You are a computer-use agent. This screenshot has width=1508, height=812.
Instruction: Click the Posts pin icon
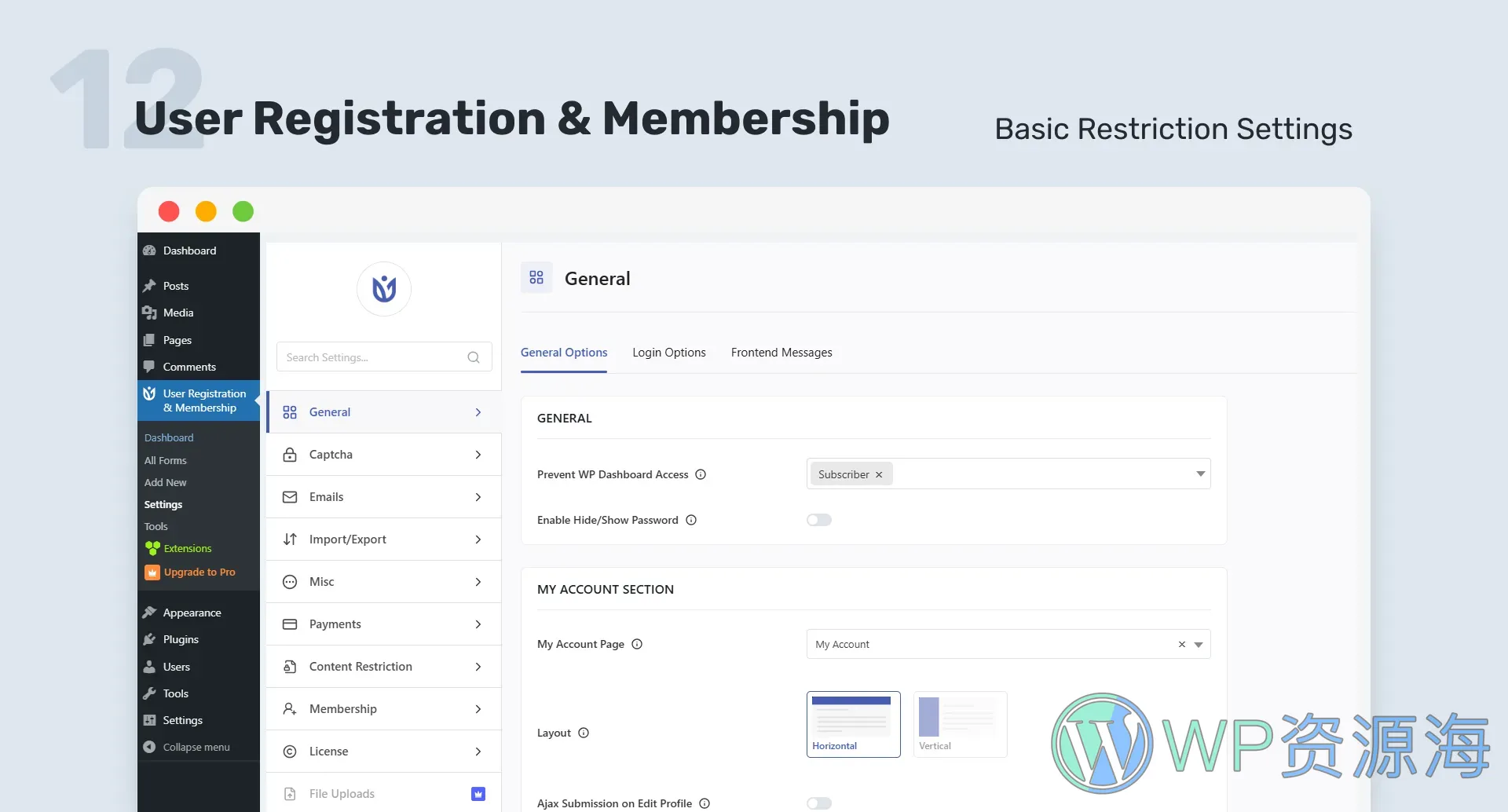[149, 286]
